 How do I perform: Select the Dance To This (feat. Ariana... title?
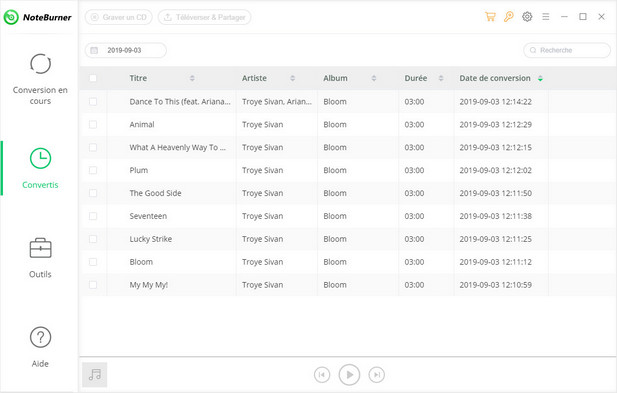point(180,101)
